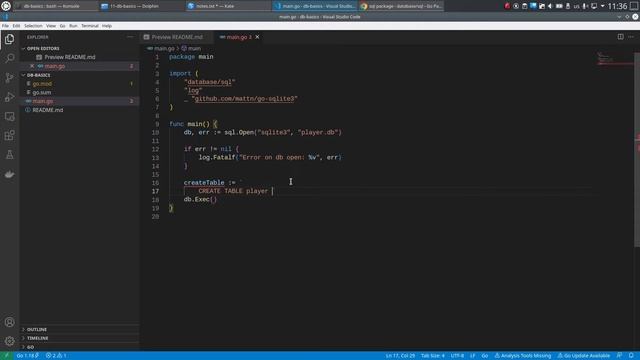Expand the Outline section
This screenshot has width=640, height=360.
click(80, 329)
